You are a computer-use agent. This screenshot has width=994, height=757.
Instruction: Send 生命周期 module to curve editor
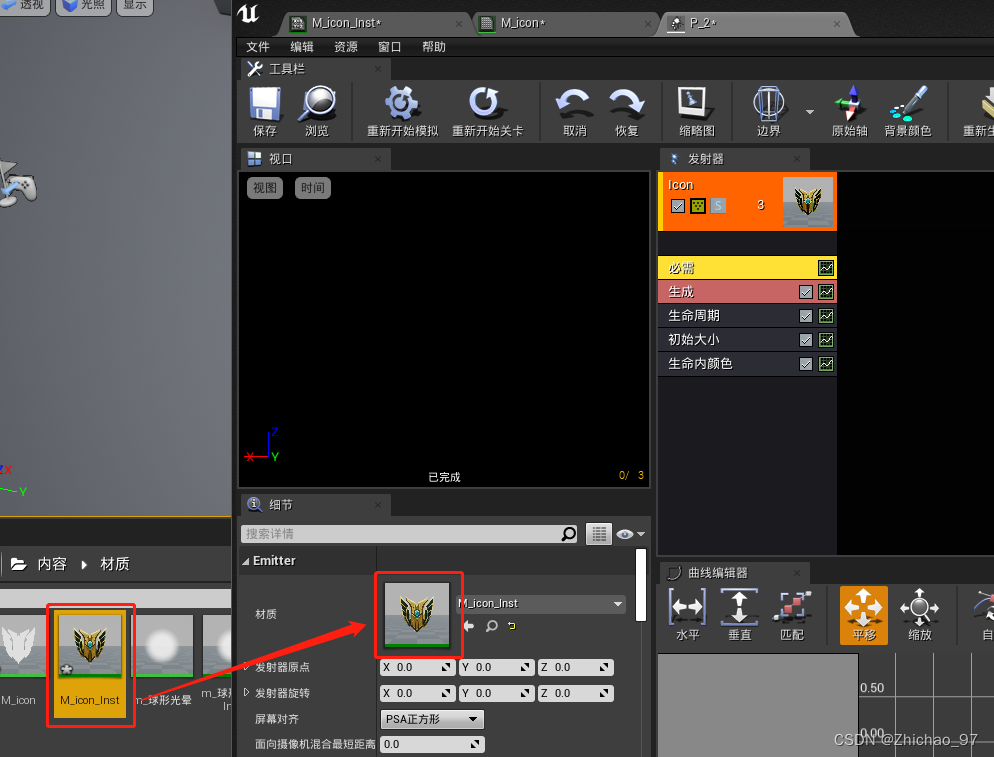[826, 316]
